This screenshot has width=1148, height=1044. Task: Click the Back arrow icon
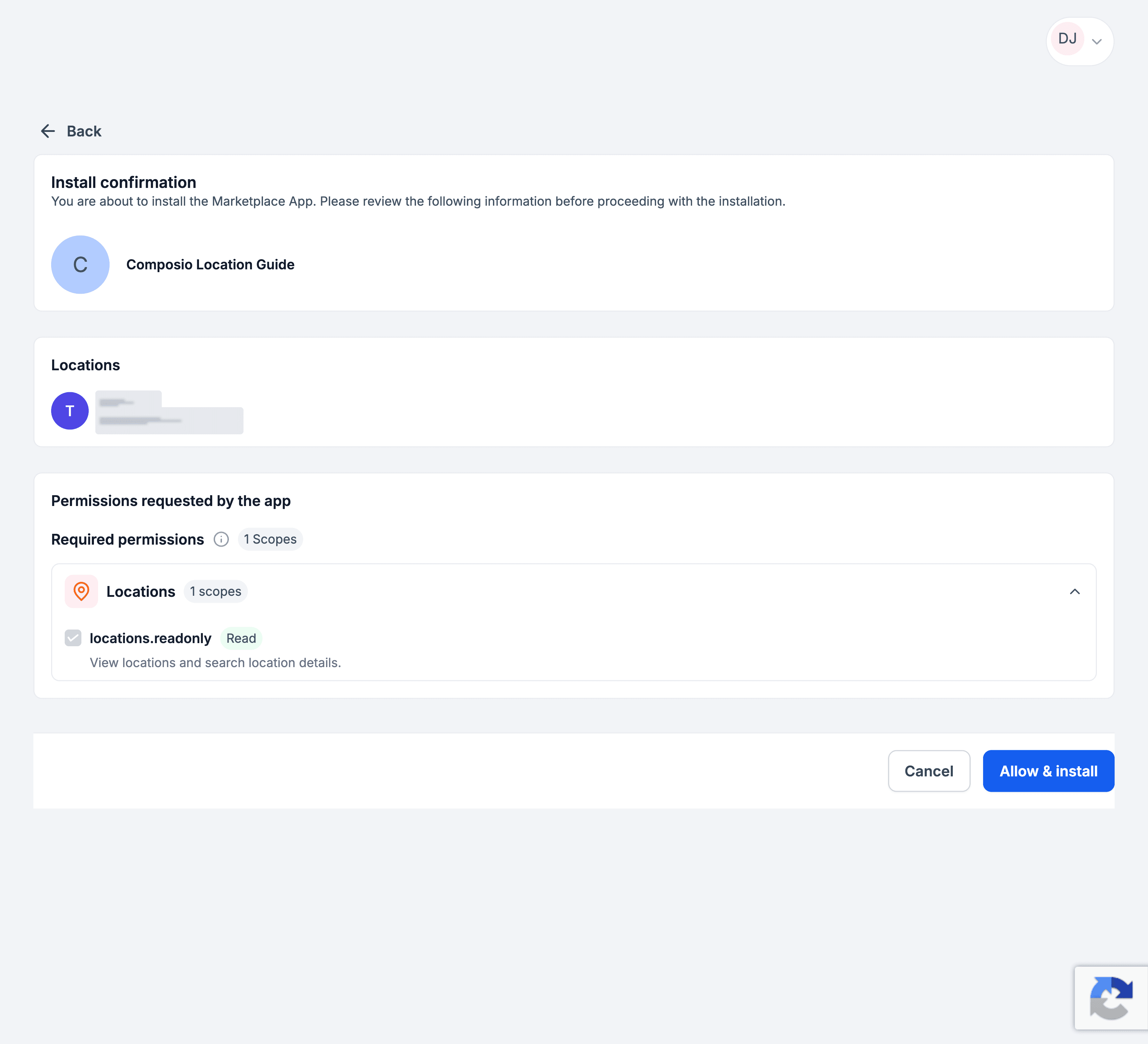[x=48, y=131]
